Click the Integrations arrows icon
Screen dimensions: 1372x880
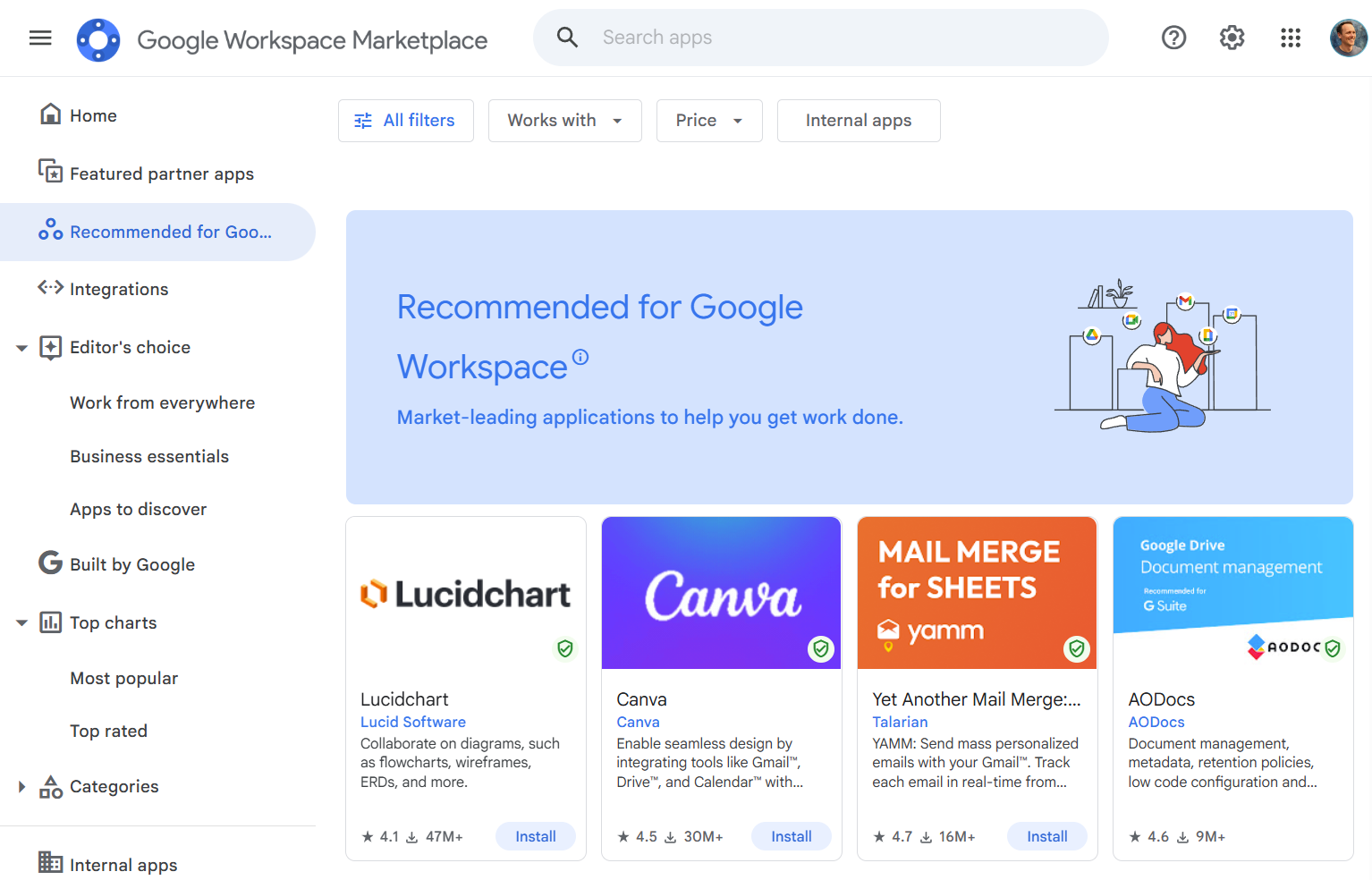[x=51, y=287]
